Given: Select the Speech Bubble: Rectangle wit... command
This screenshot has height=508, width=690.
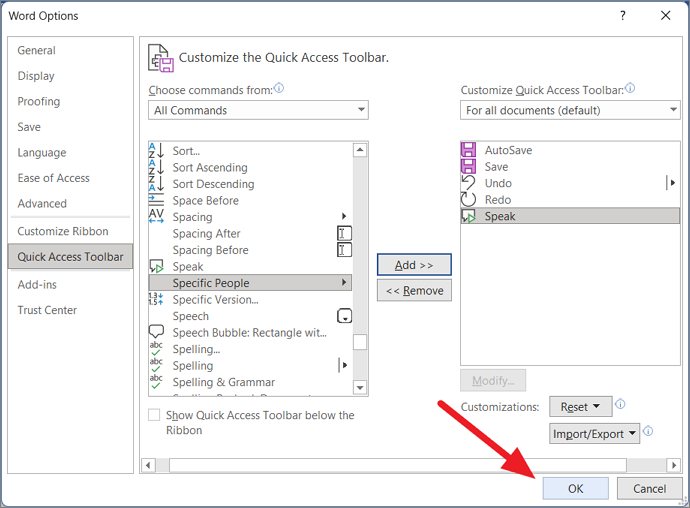Looking at the screenshot, I should click(x=250, y=332).
